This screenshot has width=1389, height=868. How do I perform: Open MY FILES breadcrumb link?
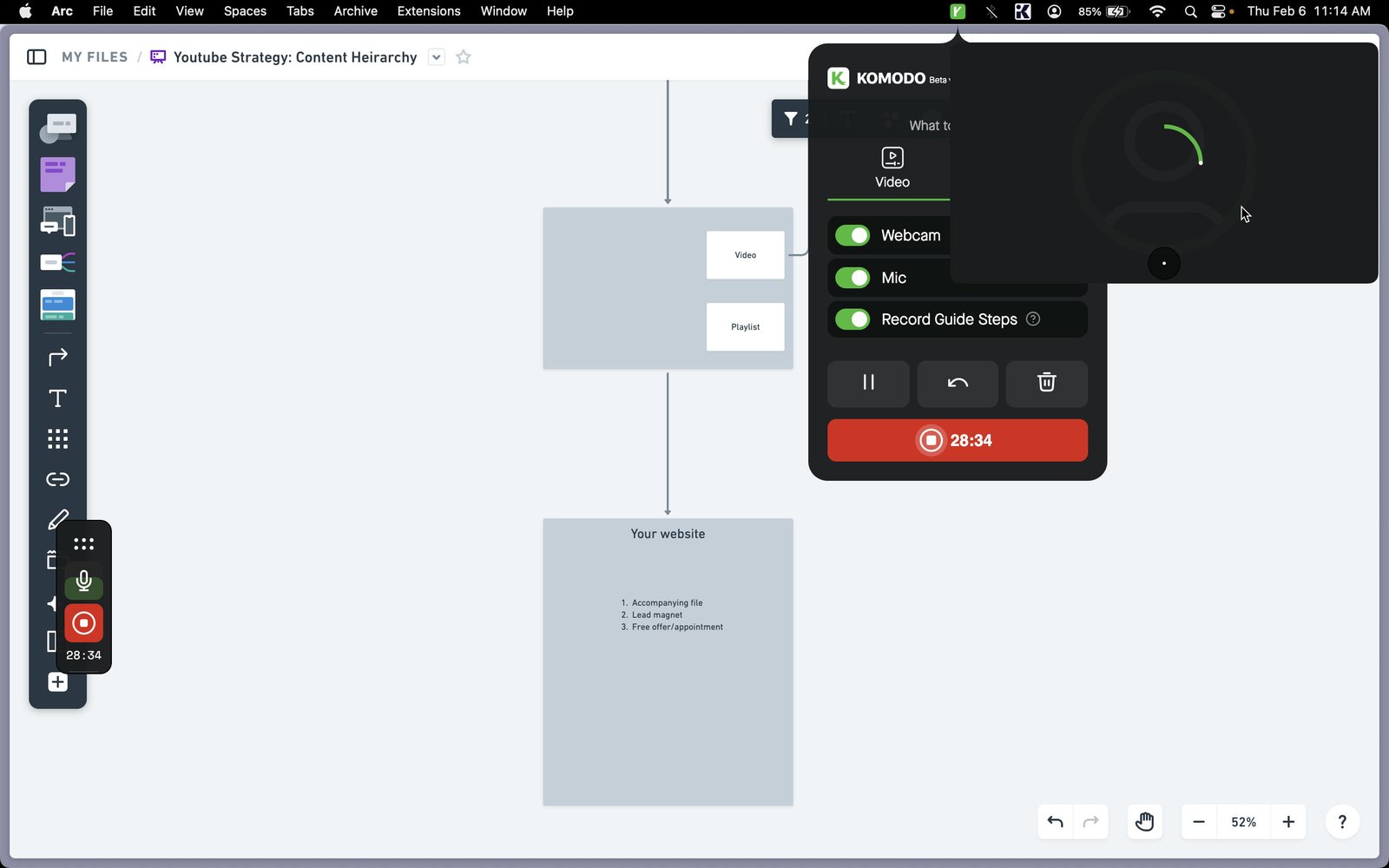95,57
